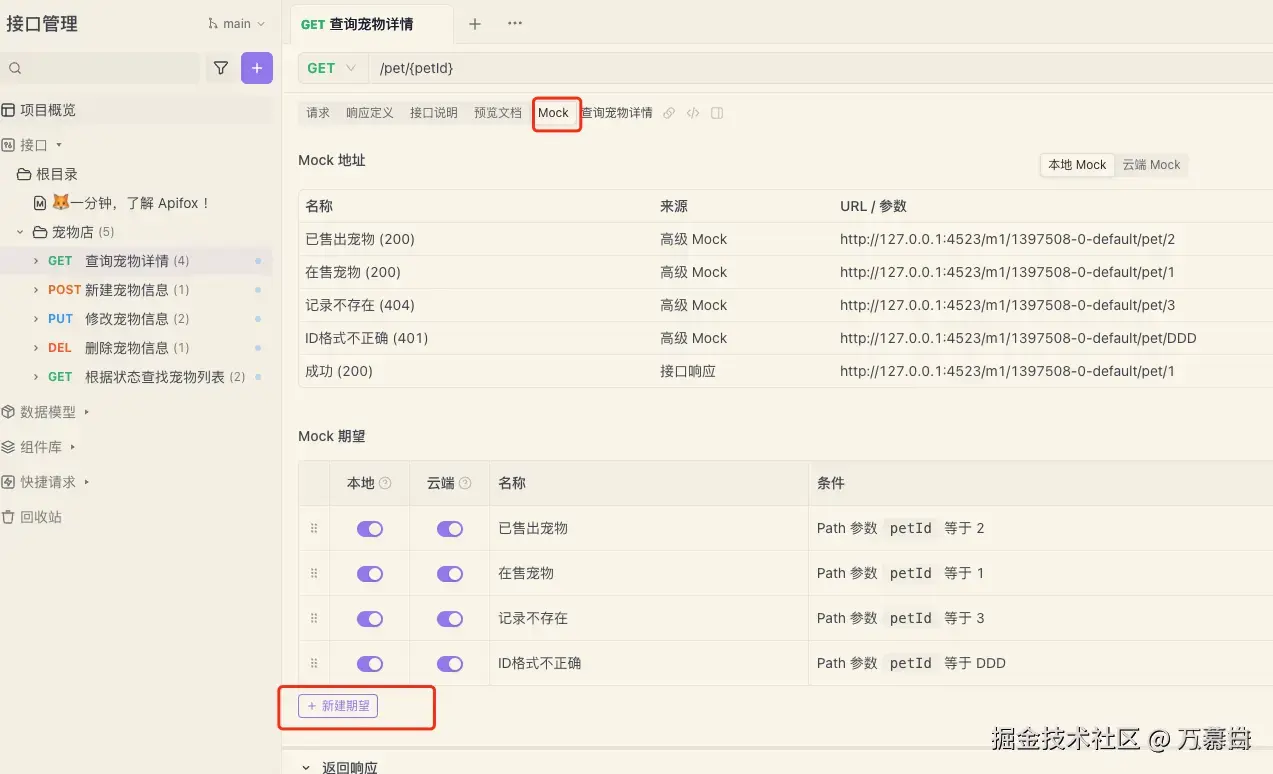Toggle 云端 switch for 已售出宠物
The height and width of the screenshot is (774, 1273).
tap(450, 529)
